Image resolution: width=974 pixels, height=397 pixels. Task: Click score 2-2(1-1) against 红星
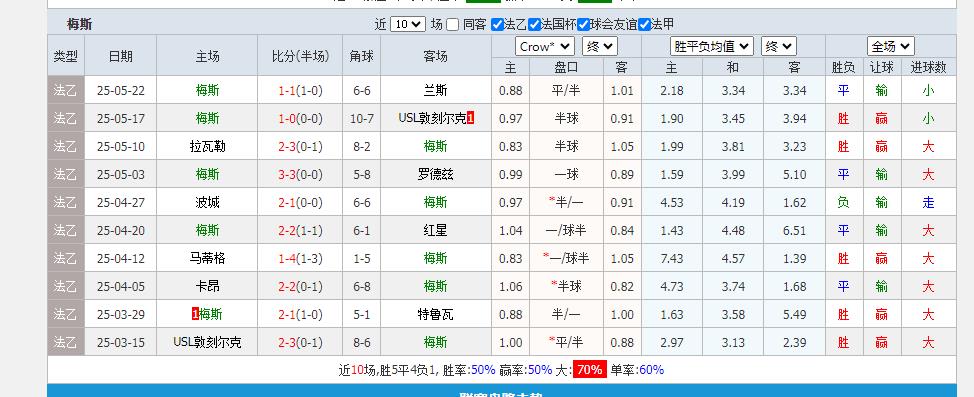(x=300, y=230)
